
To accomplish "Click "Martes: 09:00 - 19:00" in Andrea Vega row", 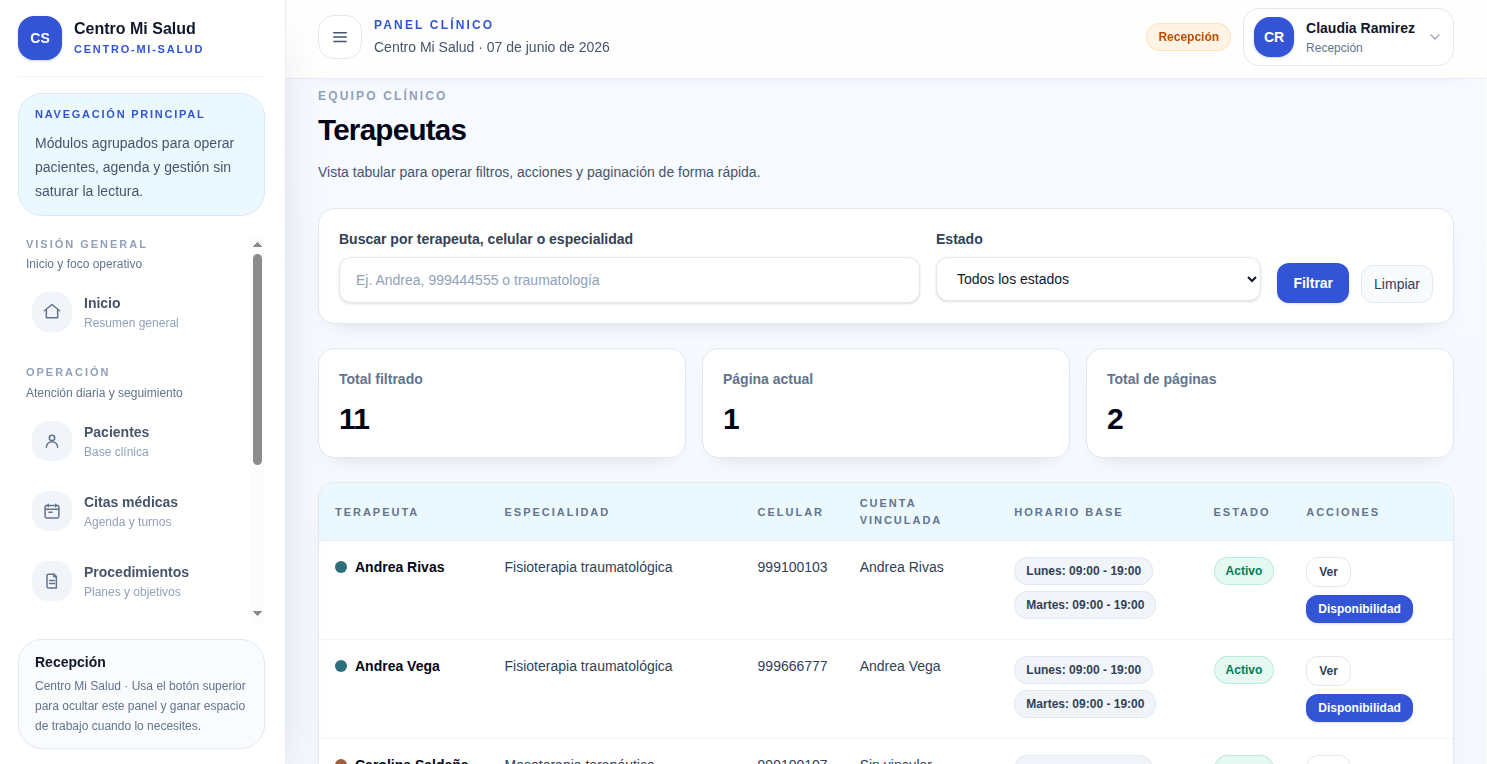I will click(1085, 704).
